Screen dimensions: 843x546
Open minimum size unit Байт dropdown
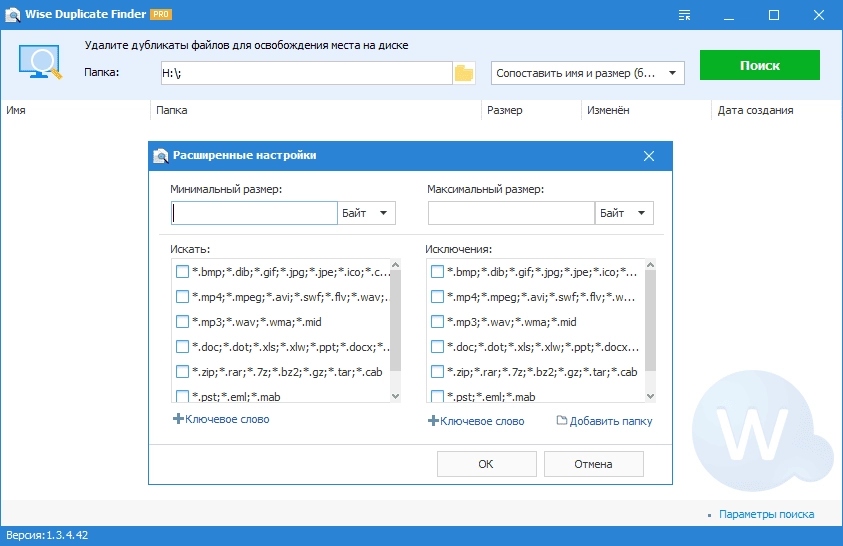(367, 213)
